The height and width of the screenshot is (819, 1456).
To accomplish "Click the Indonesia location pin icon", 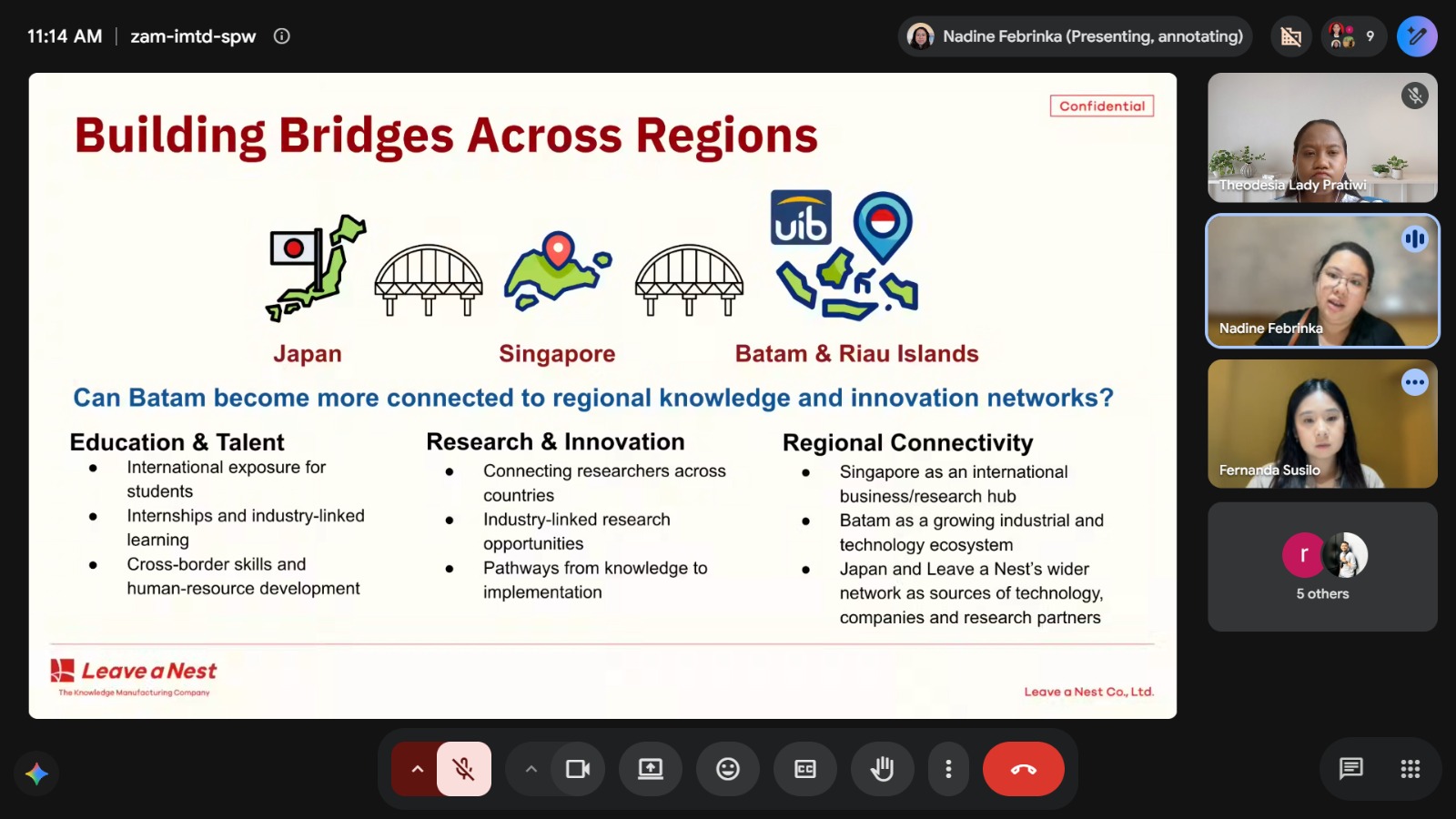I will tap(883, 227).
